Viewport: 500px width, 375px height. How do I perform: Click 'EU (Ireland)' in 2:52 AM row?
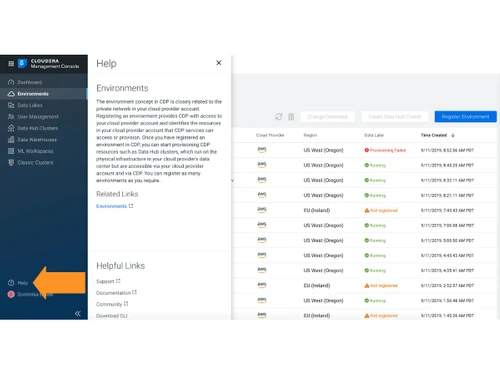[317, 286]
